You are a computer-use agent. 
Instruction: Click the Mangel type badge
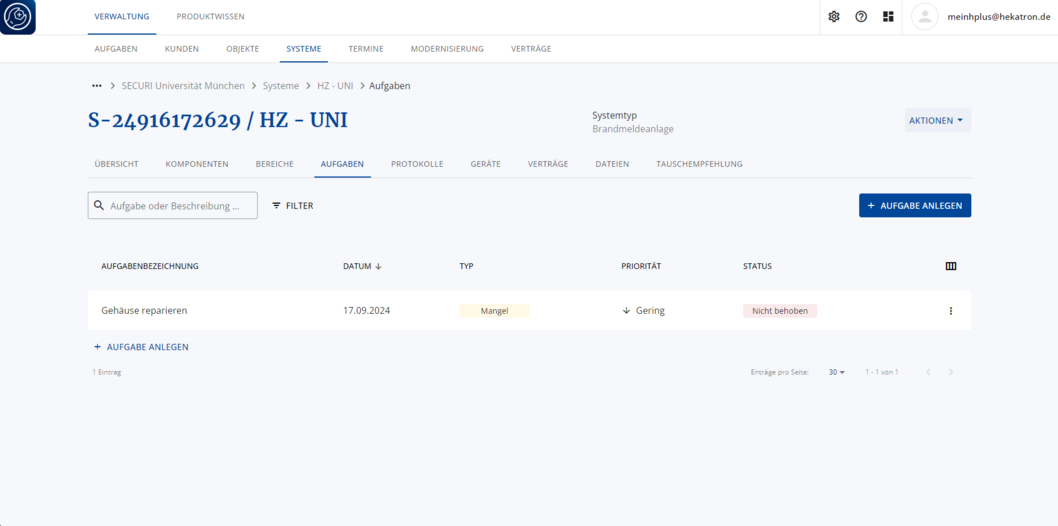pyautogui.click(x=495, y=311)
